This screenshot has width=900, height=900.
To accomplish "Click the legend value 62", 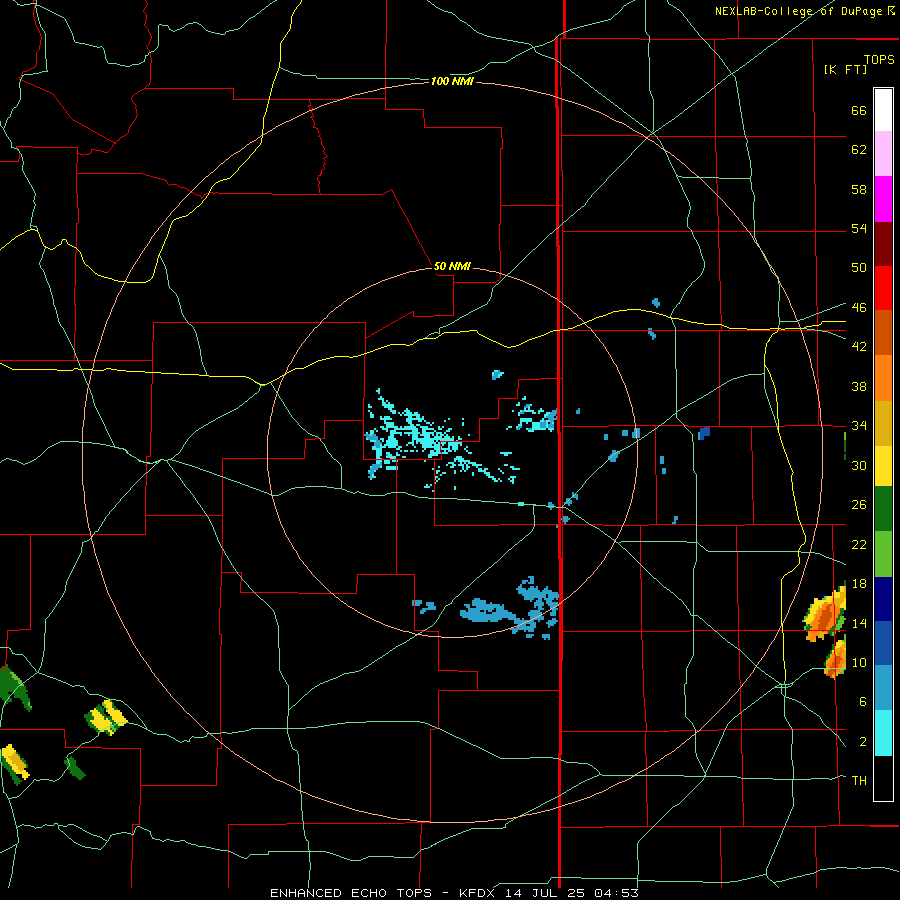I will [859, 150].
